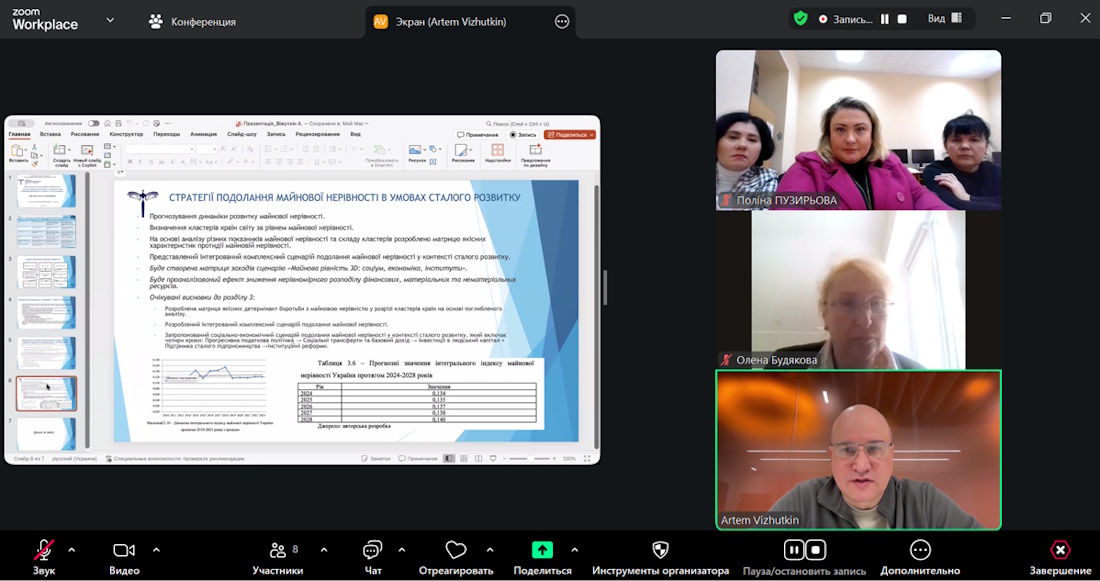Expand the arrow next to Участники
This screenshot has height=581, width=1100.
pos(323,549)
